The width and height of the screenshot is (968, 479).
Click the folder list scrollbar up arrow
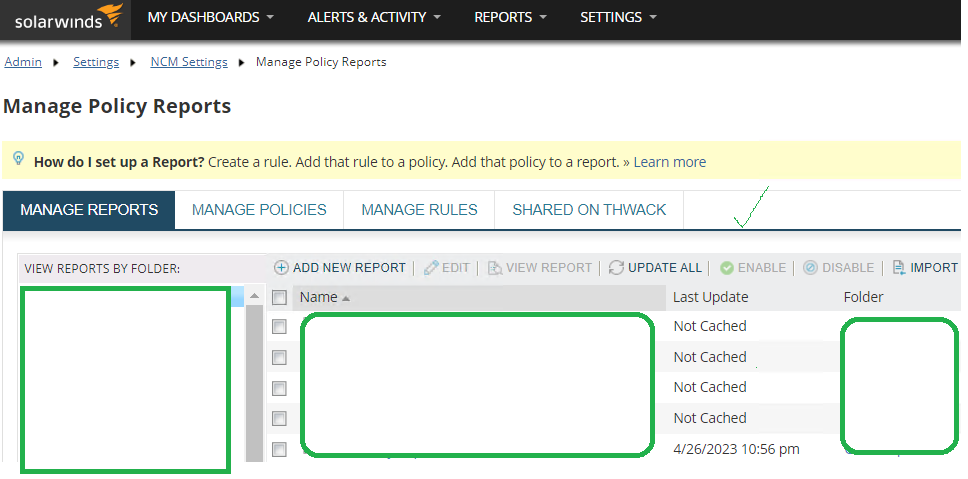tap(254, 297)
